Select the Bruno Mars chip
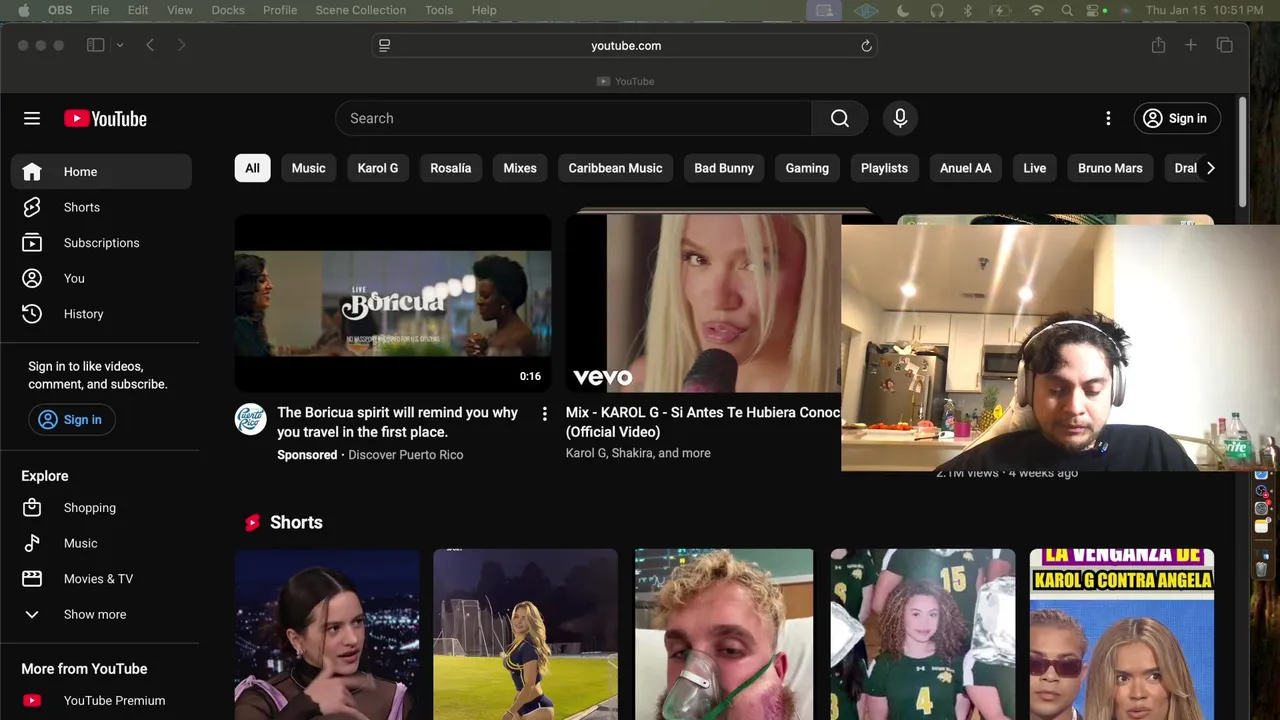The image size is (1280, 720). tap(1110, 168)
